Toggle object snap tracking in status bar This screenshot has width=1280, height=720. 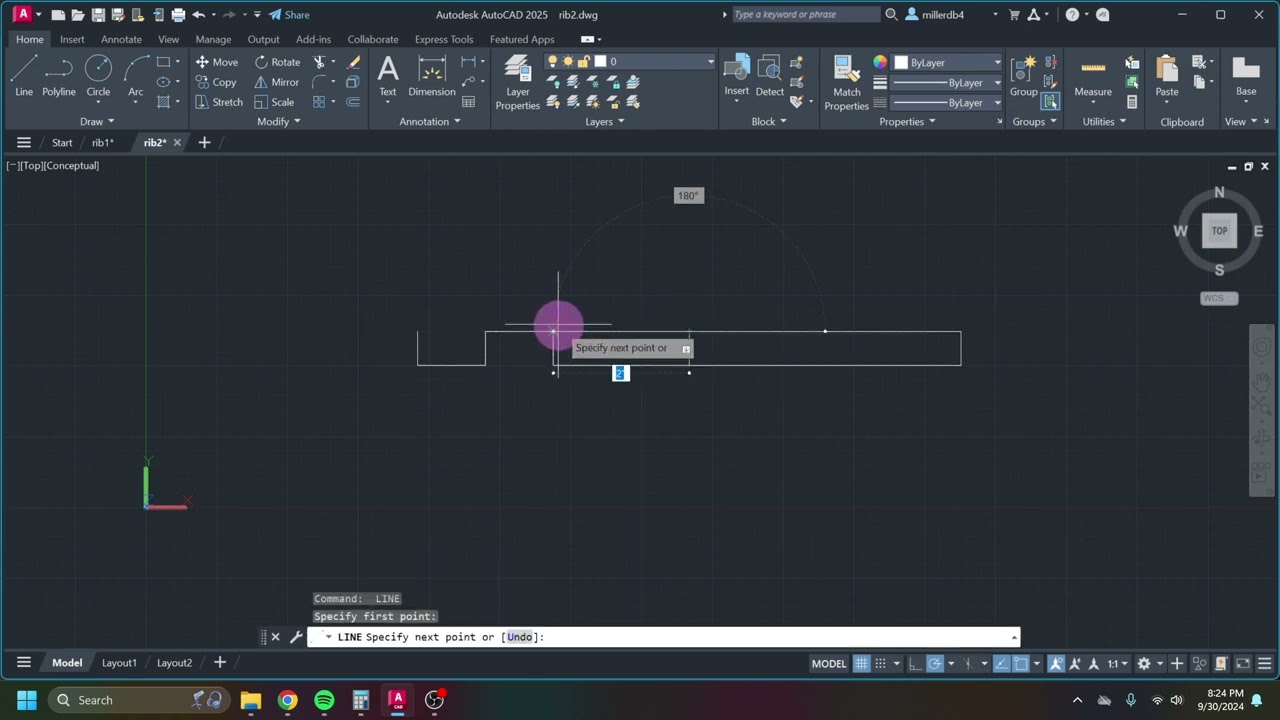[1002, 663]
